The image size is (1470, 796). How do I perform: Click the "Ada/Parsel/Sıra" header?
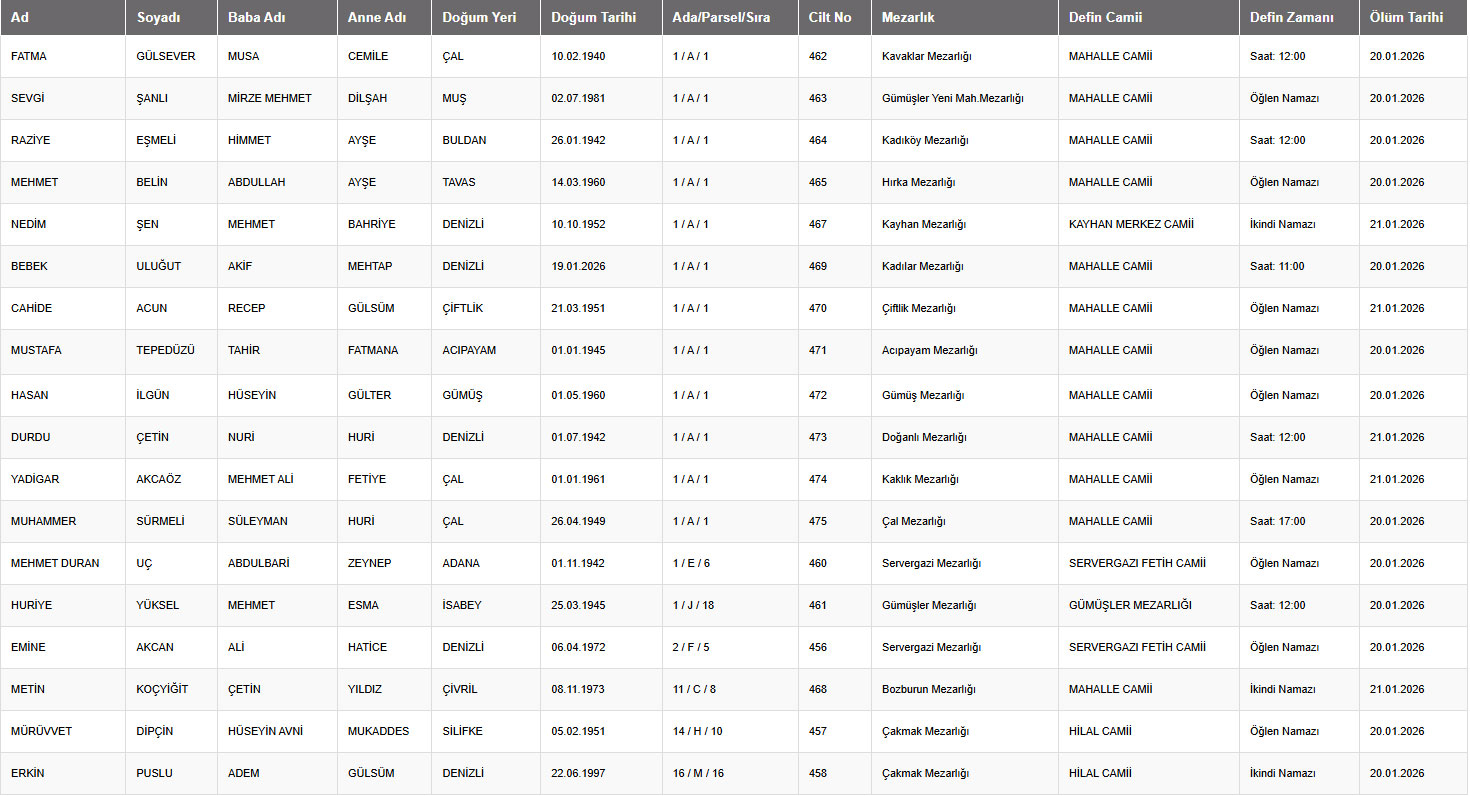coord(721,17)
